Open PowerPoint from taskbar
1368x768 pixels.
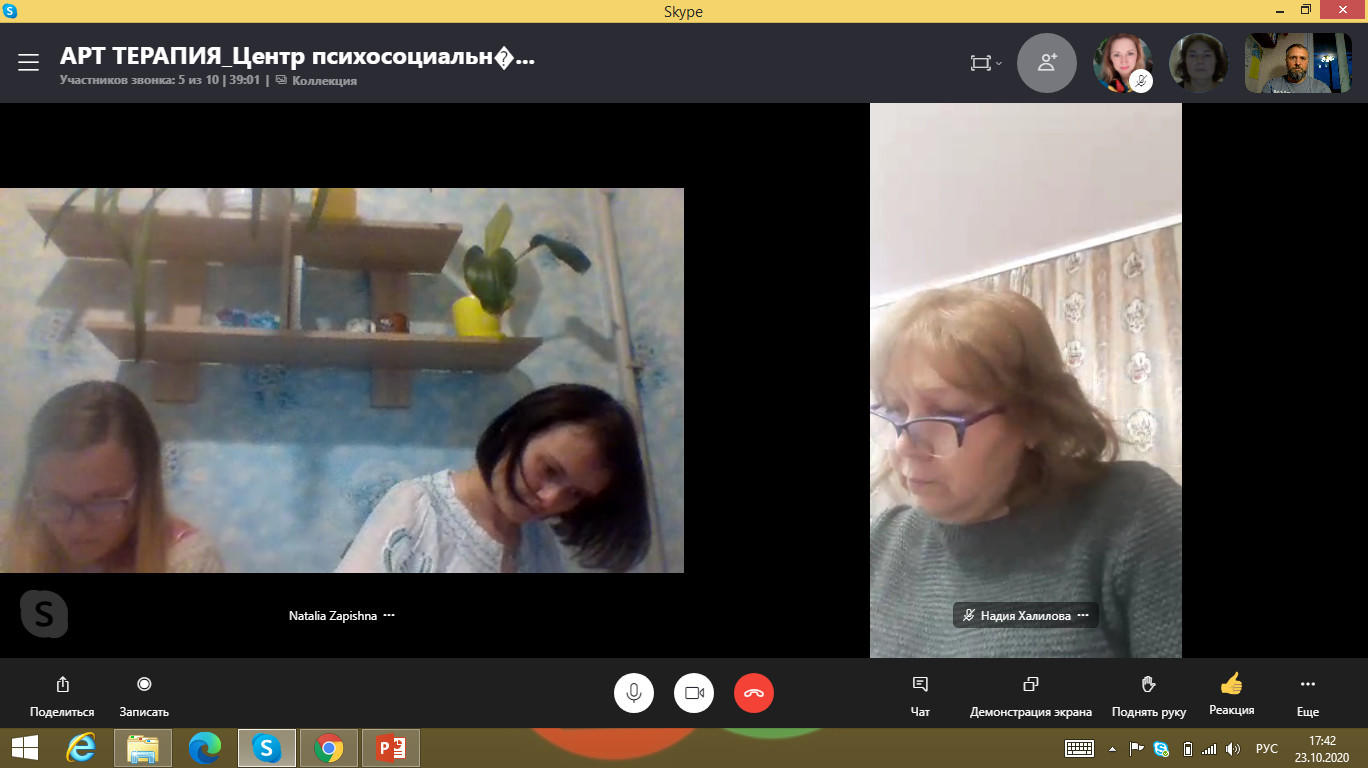tap(390, 748)
